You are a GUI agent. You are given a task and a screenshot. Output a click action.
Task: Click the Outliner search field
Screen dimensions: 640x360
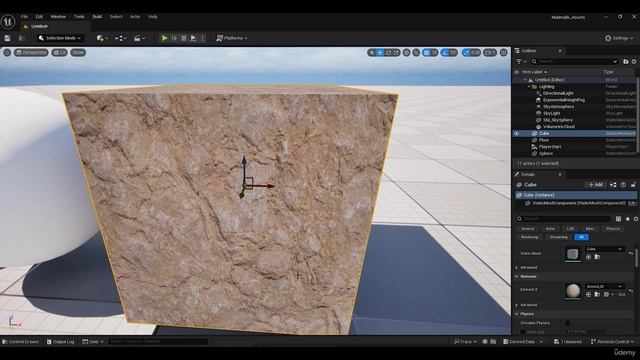click(x=574, y=61)
